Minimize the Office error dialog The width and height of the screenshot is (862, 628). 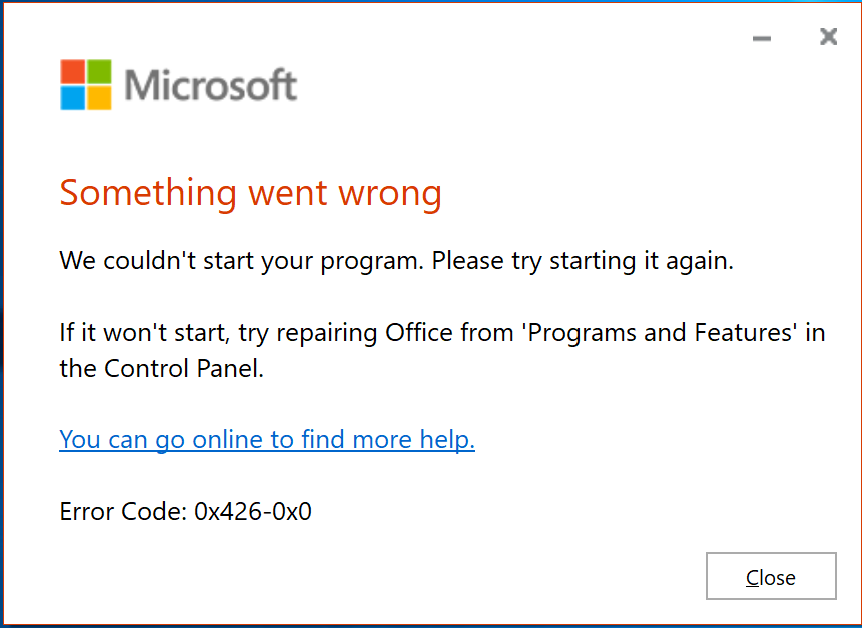762,38
